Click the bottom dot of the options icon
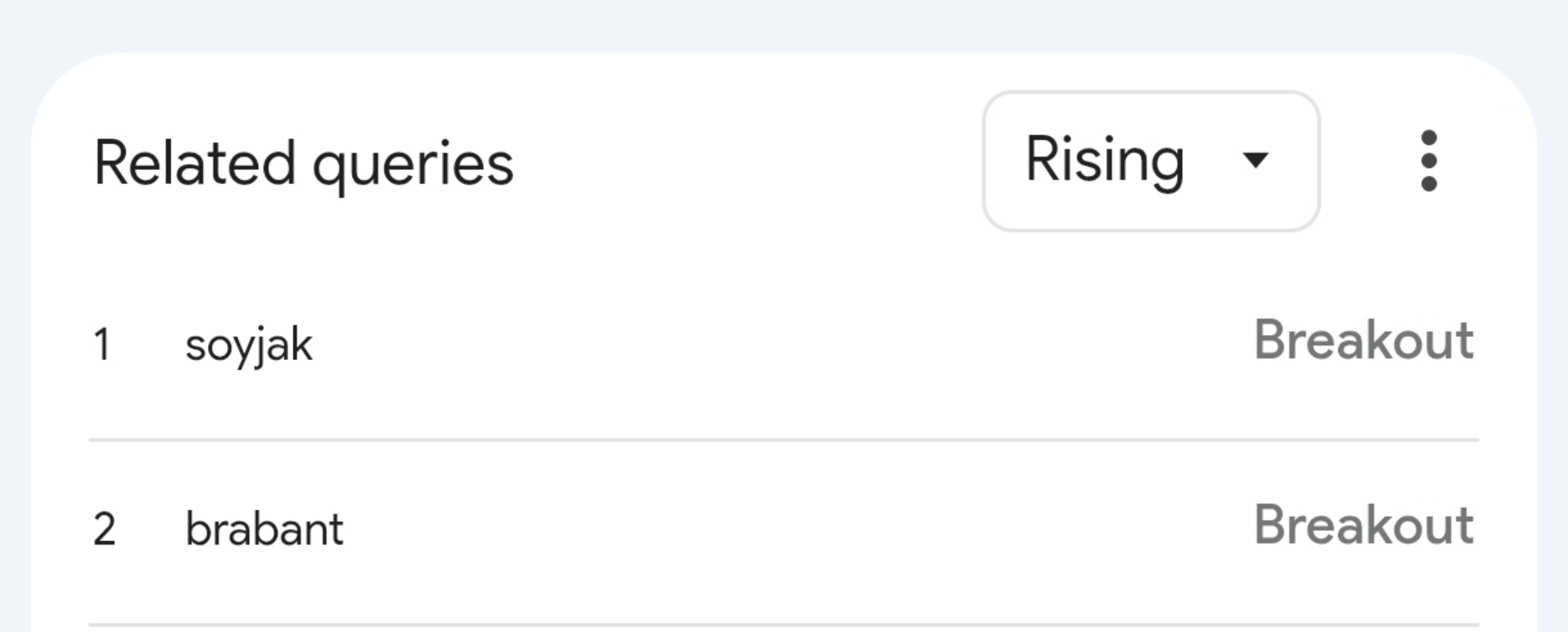Screen dimensions: 1568x632 click(x=1429, y=183)
